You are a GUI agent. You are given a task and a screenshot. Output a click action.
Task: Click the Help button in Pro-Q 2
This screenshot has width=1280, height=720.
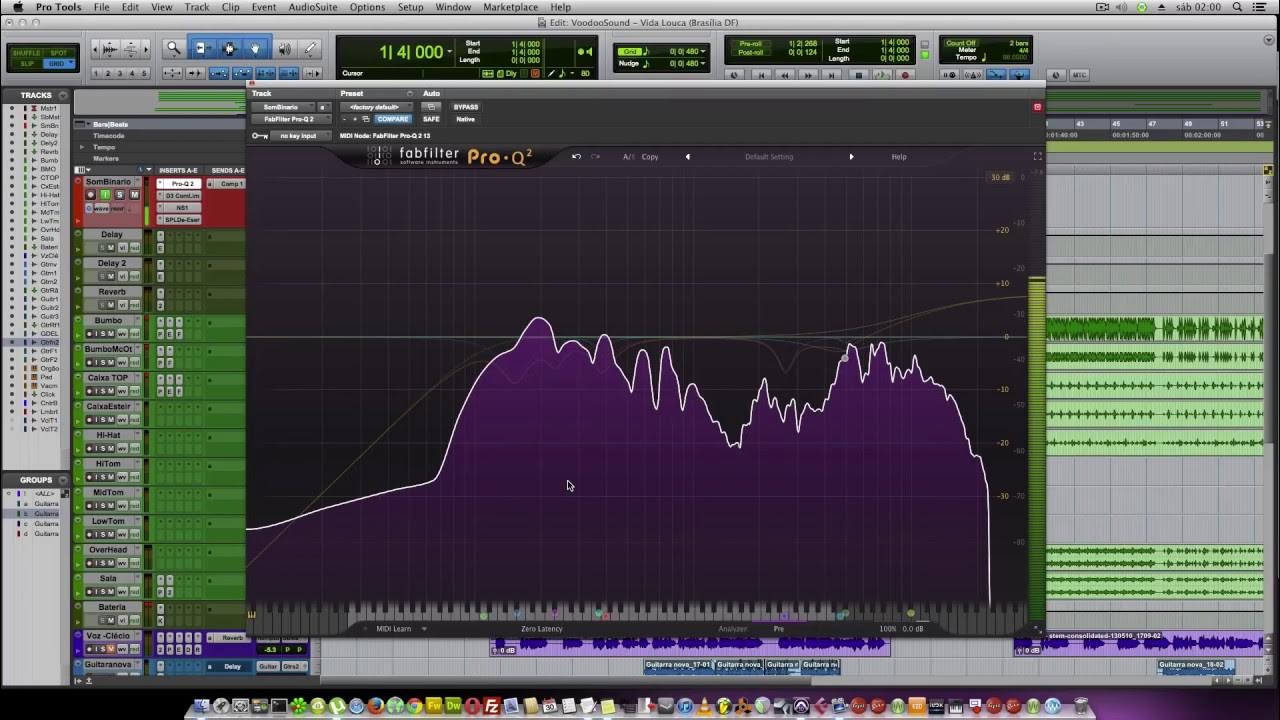coord(899,157)
